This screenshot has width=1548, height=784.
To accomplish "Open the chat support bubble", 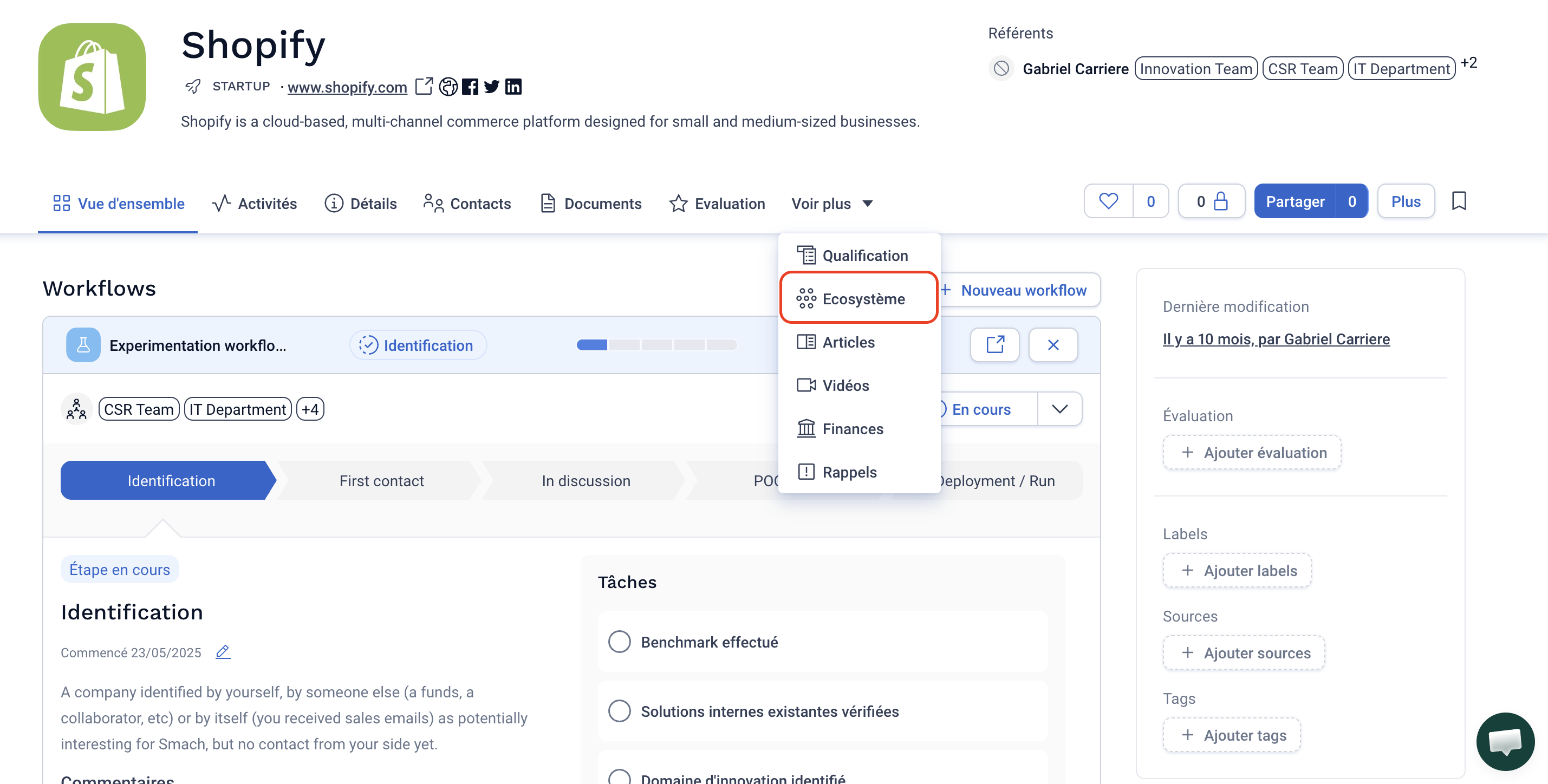I will (x=1505, y=741).
